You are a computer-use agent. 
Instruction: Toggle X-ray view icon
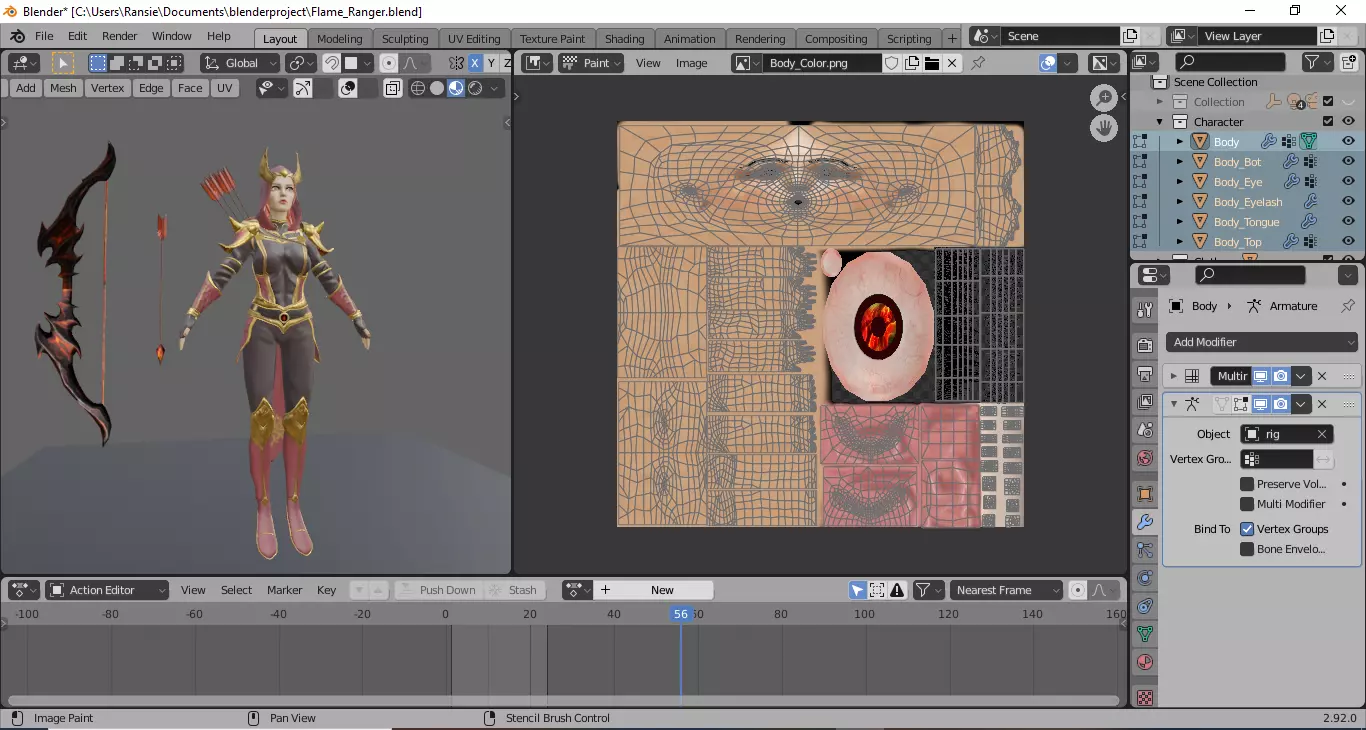[x=393, y=88]
